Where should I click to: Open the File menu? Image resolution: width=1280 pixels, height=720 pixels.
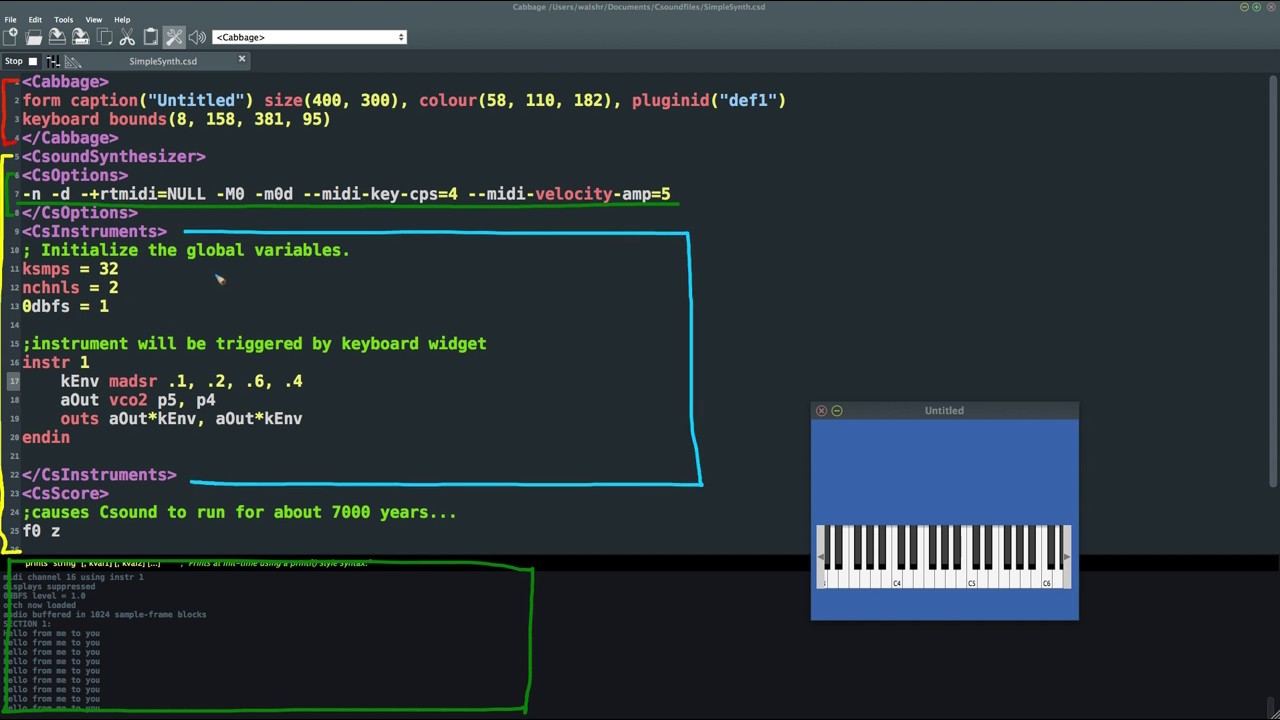click(10, 19)
